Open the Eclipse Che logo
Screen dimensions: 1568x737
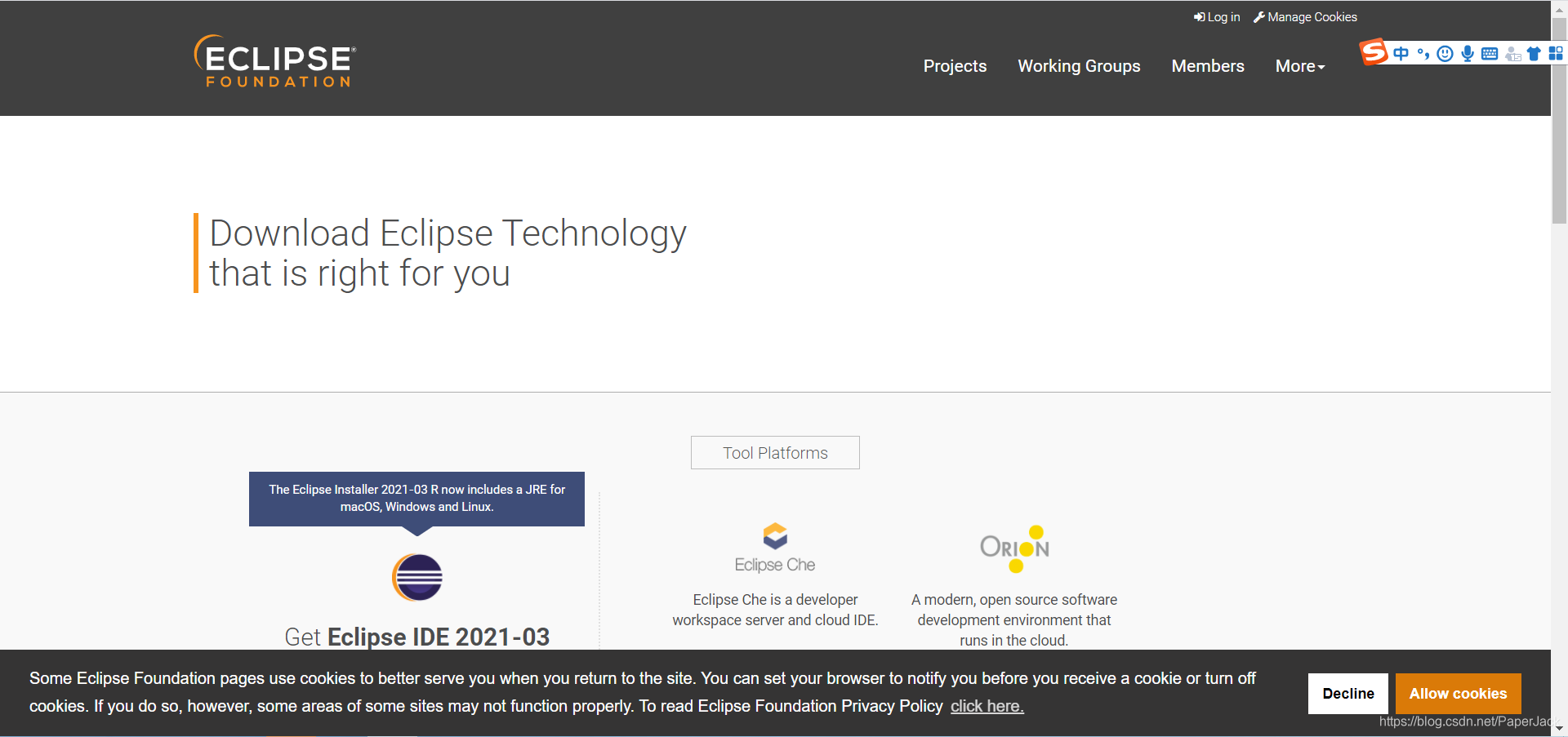point(775,548)
